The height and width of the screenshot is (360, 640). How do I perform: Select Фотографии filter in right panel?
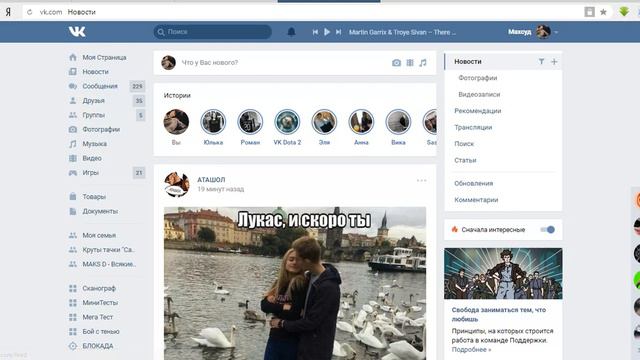tap(478, 78)
